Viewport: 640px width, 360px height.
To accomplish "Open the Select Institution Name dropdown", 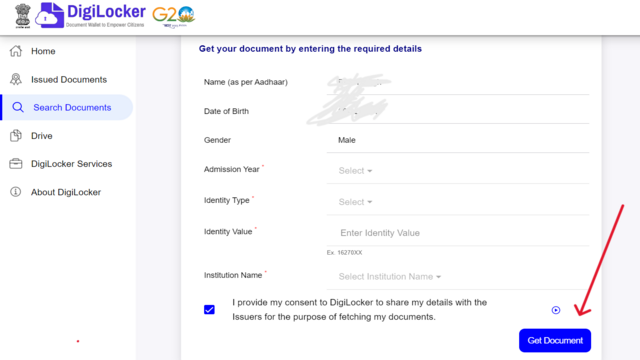I will click(x=458, y=277).
